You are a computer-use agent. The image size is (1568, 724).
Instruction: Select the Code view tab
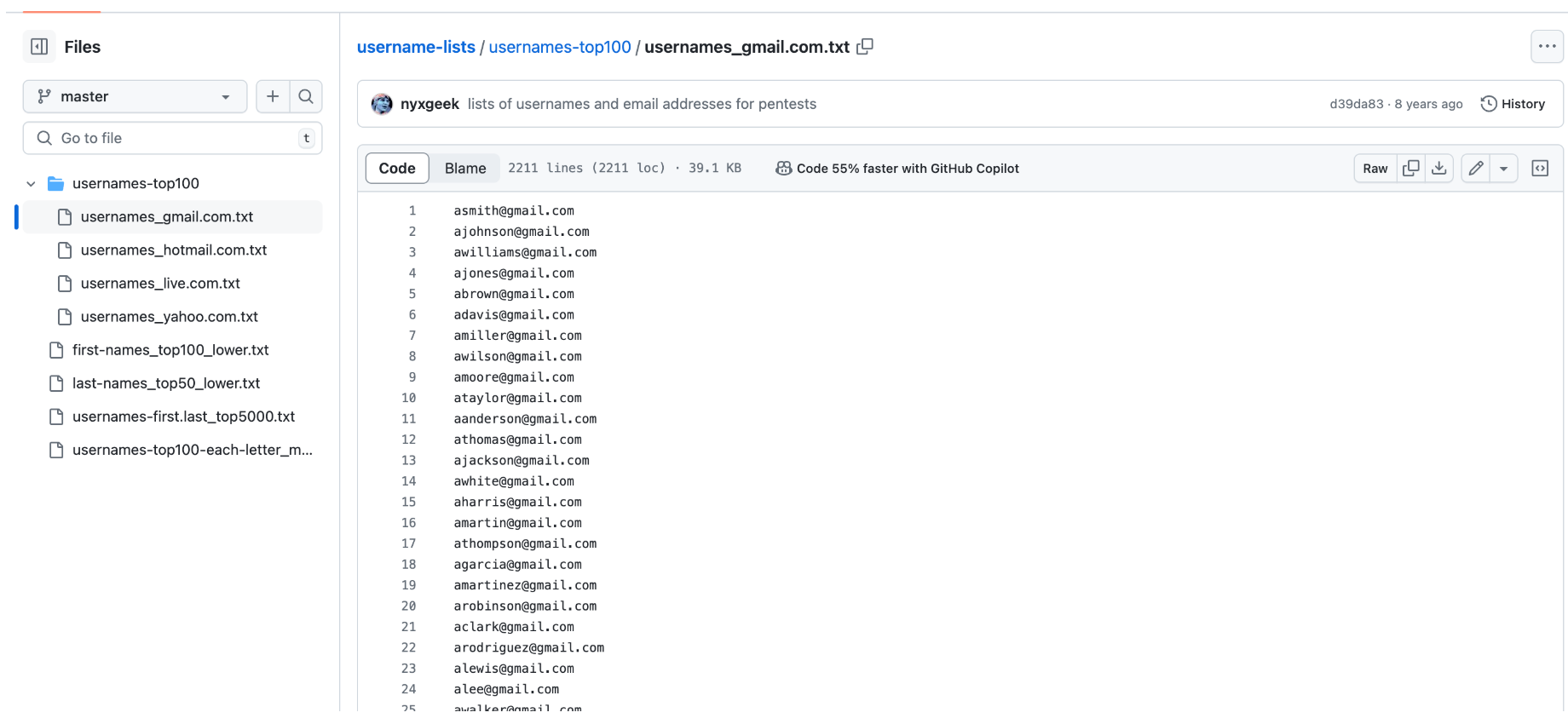tap(397, 169)
